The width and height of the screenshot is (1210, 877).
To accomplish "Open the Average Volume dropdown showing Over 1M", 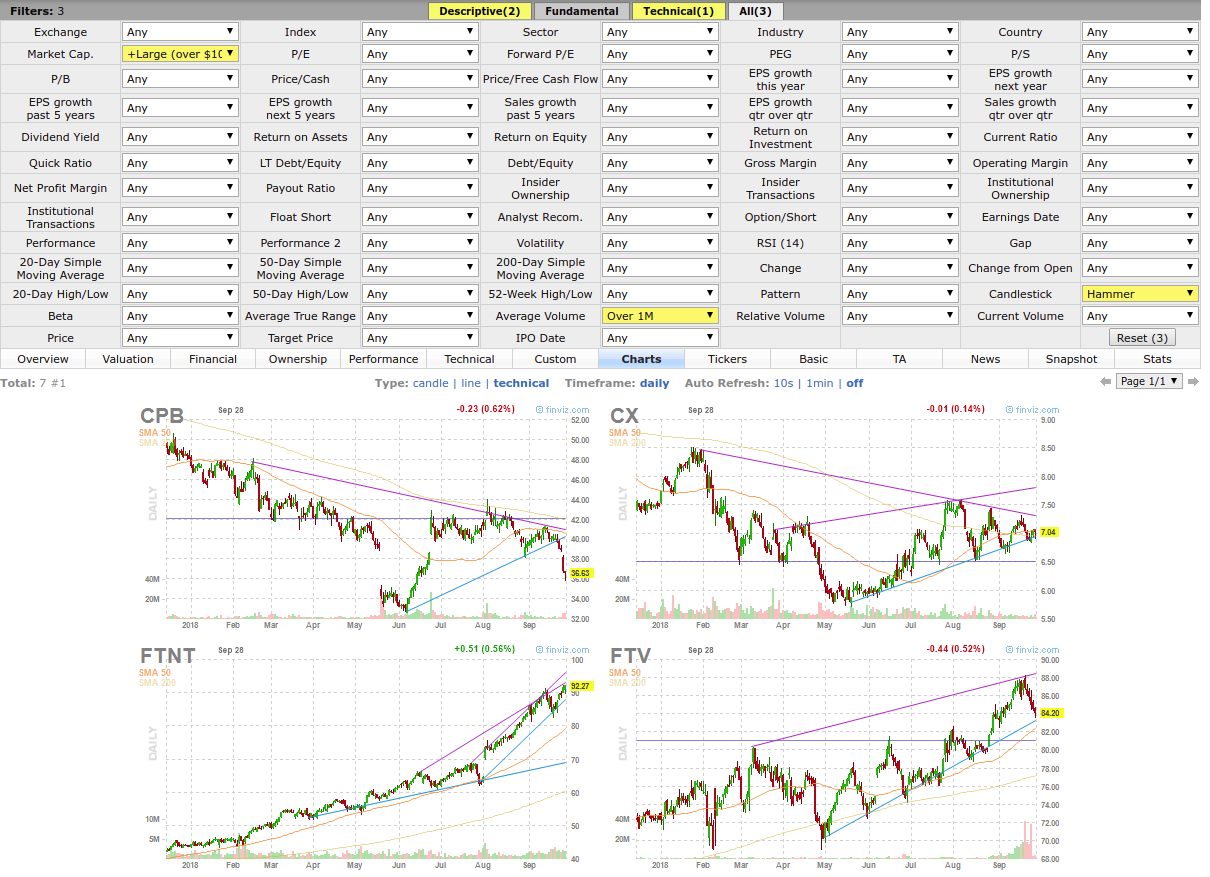I will [660, 316].
